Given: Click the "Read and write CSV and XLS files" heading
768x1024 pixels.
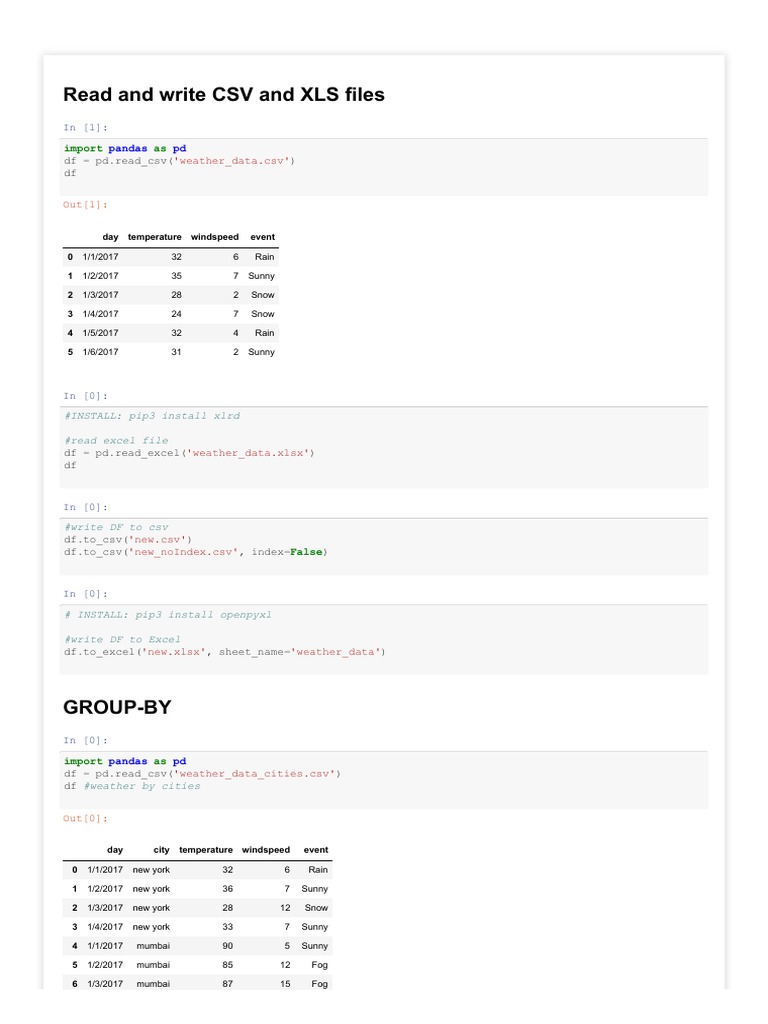Looking at the screenshot, I should (x=223, y=95).
